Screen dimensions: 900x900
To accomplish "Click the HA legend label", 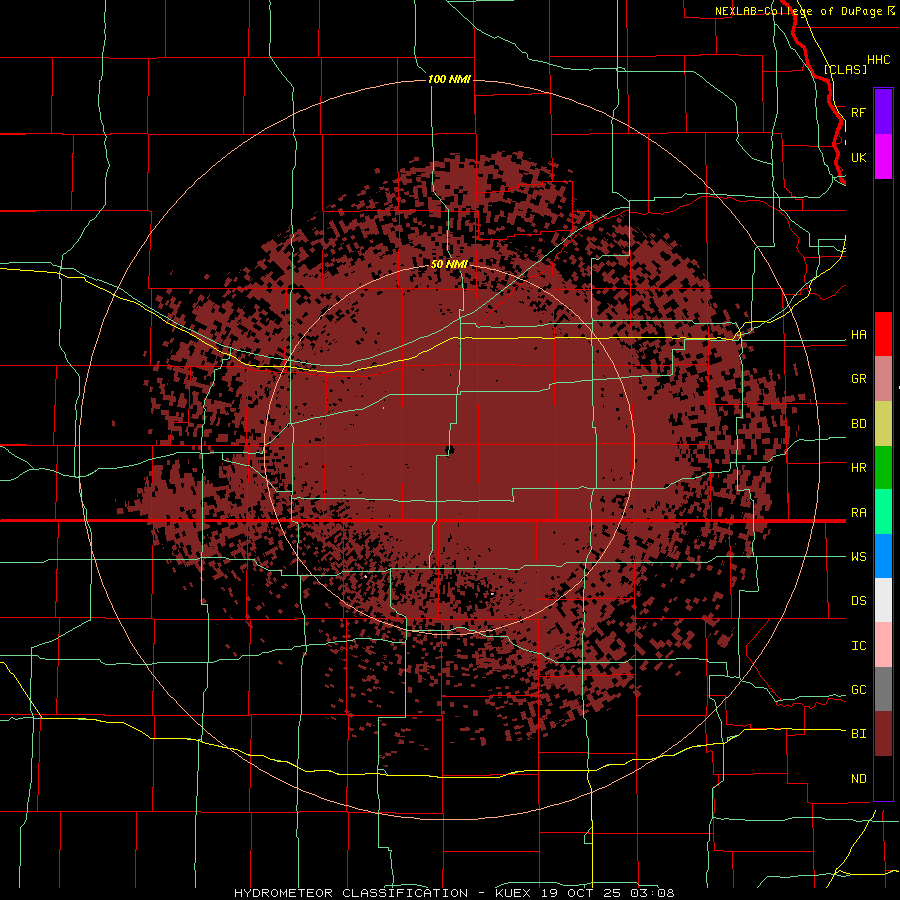I will [x=858, y=335].
